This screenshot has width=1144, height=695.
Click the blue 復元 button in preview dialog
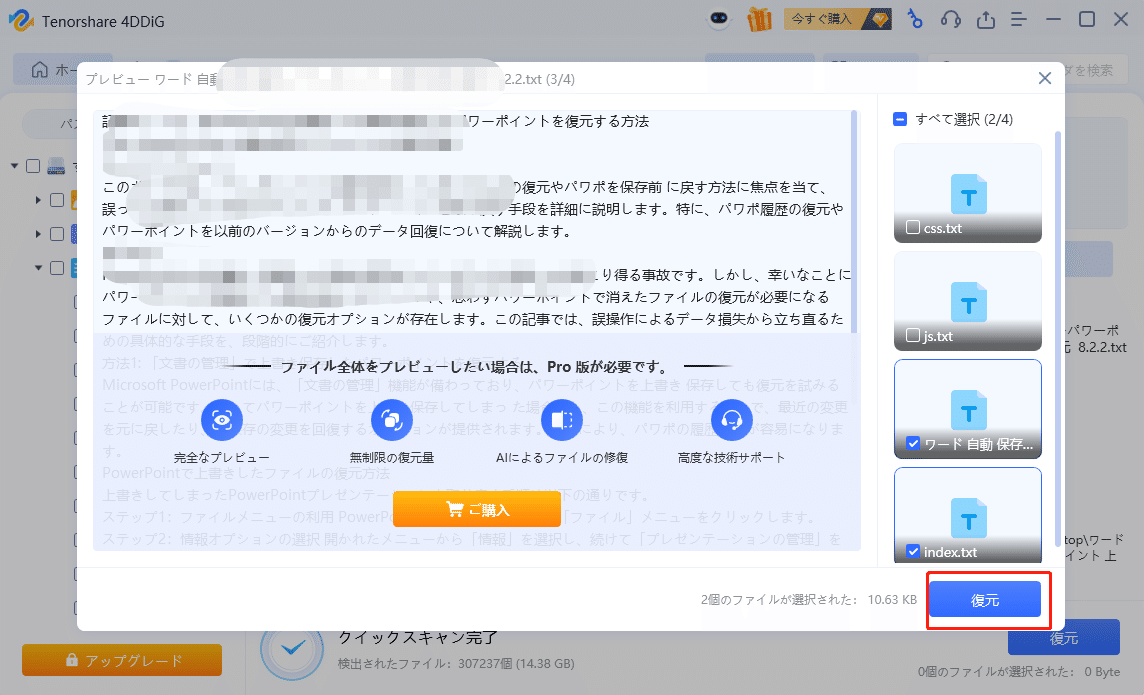tap(985, 600)
